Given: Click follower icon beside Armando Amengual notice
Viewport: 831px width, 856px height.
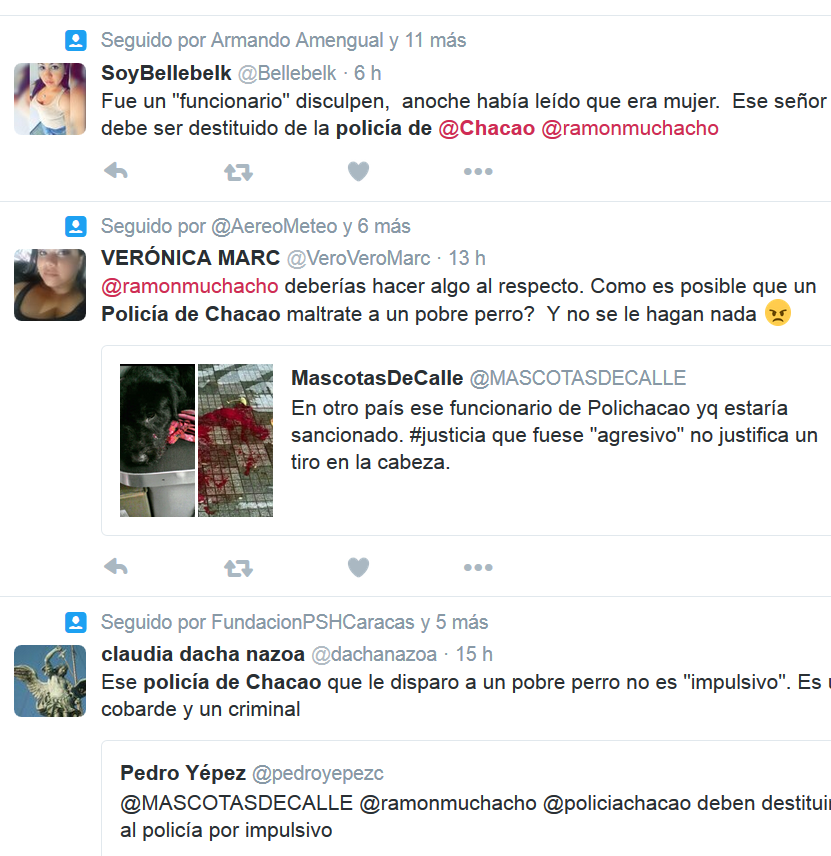Looking at the screenshot, I should 76,40.
